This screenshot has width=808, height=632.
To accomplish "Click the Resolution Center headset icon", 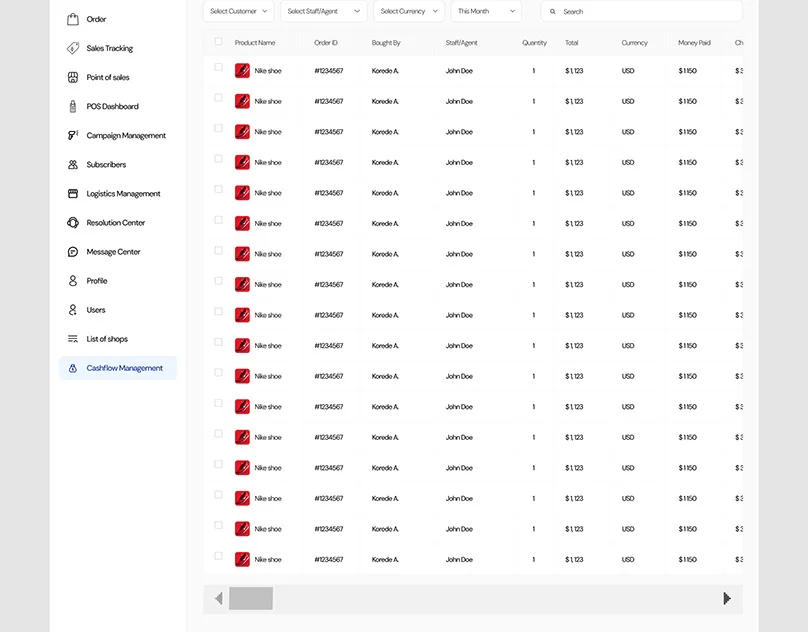I will pyautogui.click(x=73, y=223).
